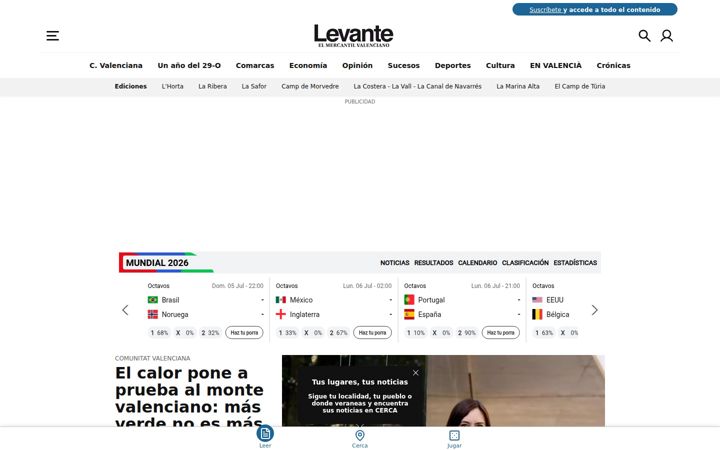Open Mundial CLASIFICACIÓN tab

click(525, 263)
